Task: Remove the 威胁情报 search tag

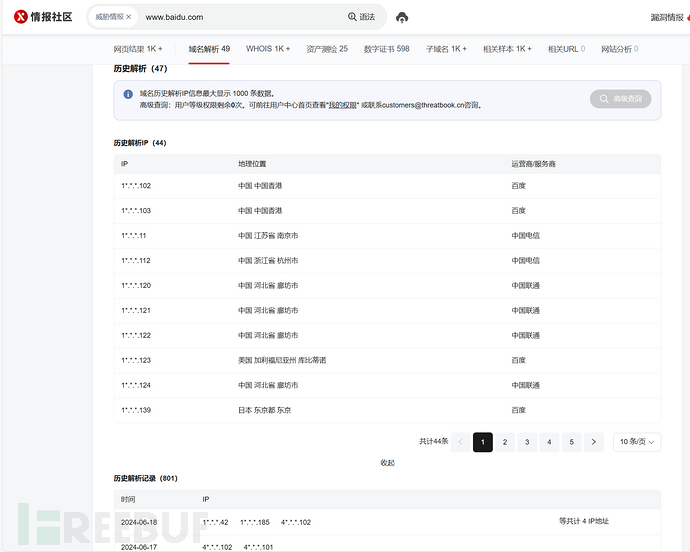Action: (128, 17)
